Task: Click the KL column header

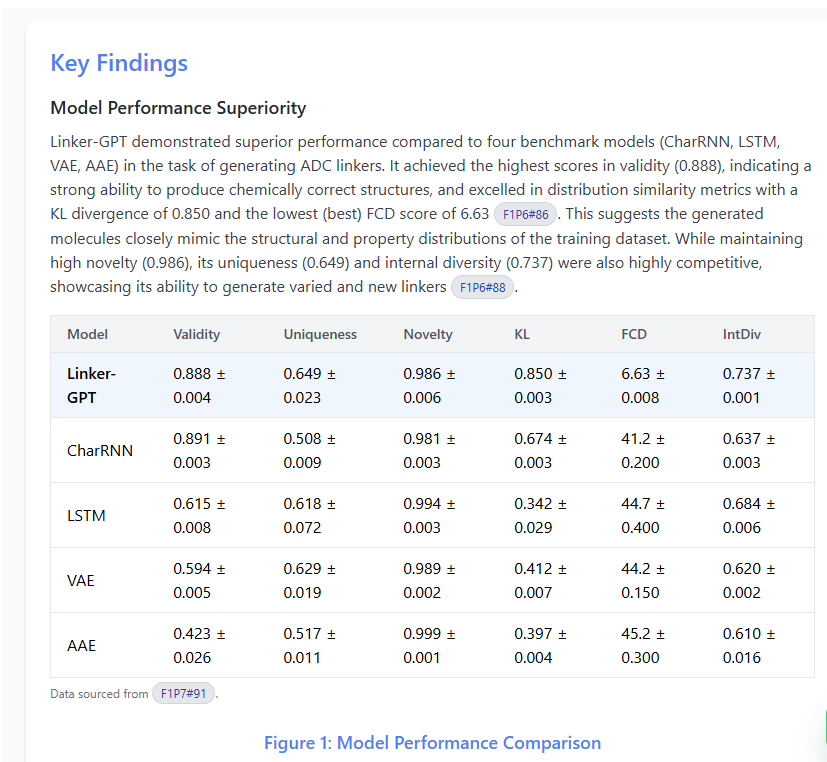Action: coord(523,334)
